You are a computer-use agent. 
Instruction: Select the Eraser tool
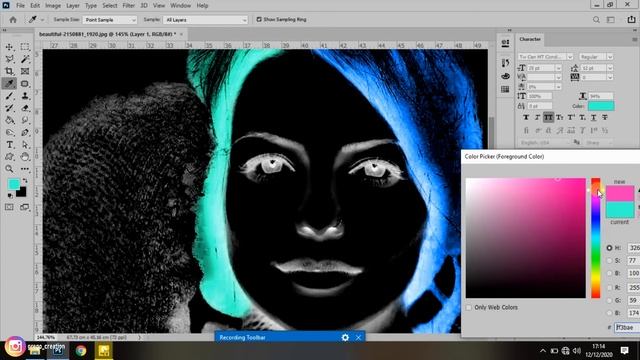(x=25, y=108)
